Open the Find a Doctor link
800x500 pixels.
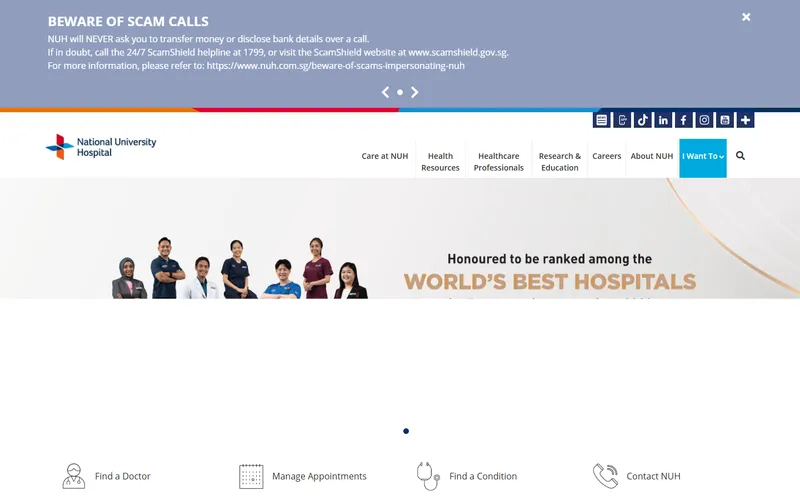click(x=122, y=476)
